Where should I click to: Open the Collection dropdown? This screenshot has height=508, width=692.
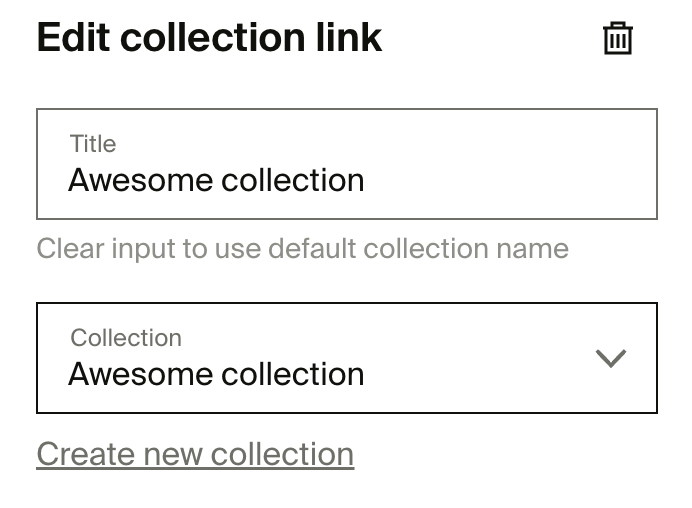[x=347, y=358]
